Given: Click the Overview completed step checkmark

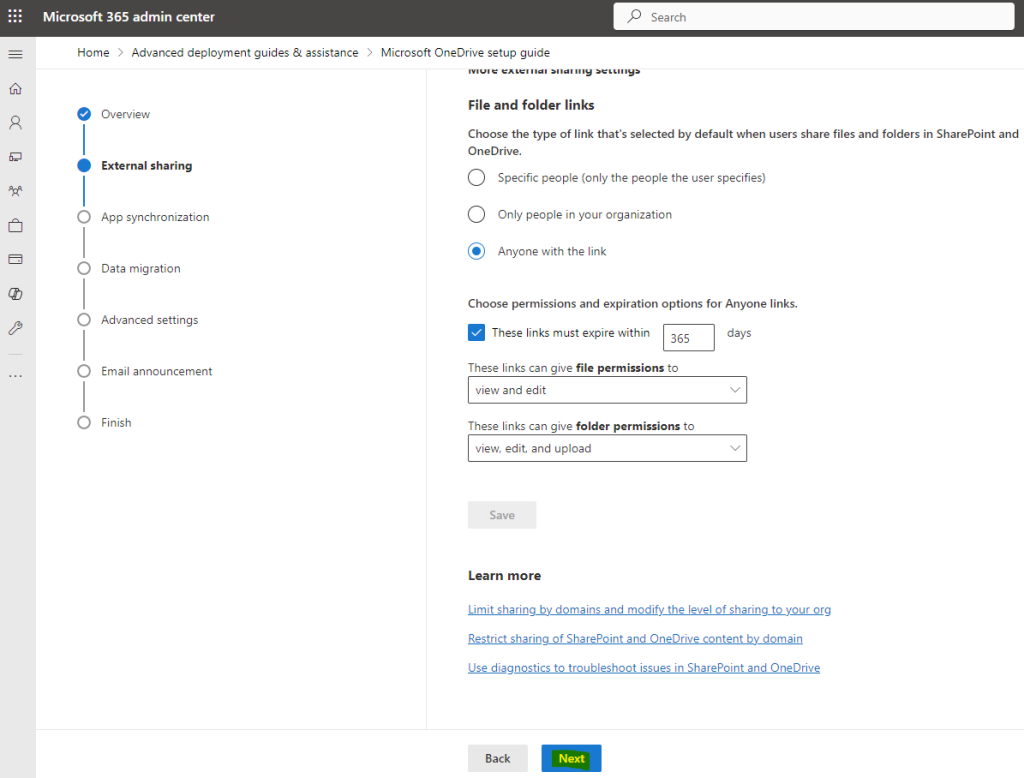Looking at the screenshot, I should pyautogui.click(x=84, y=114).
